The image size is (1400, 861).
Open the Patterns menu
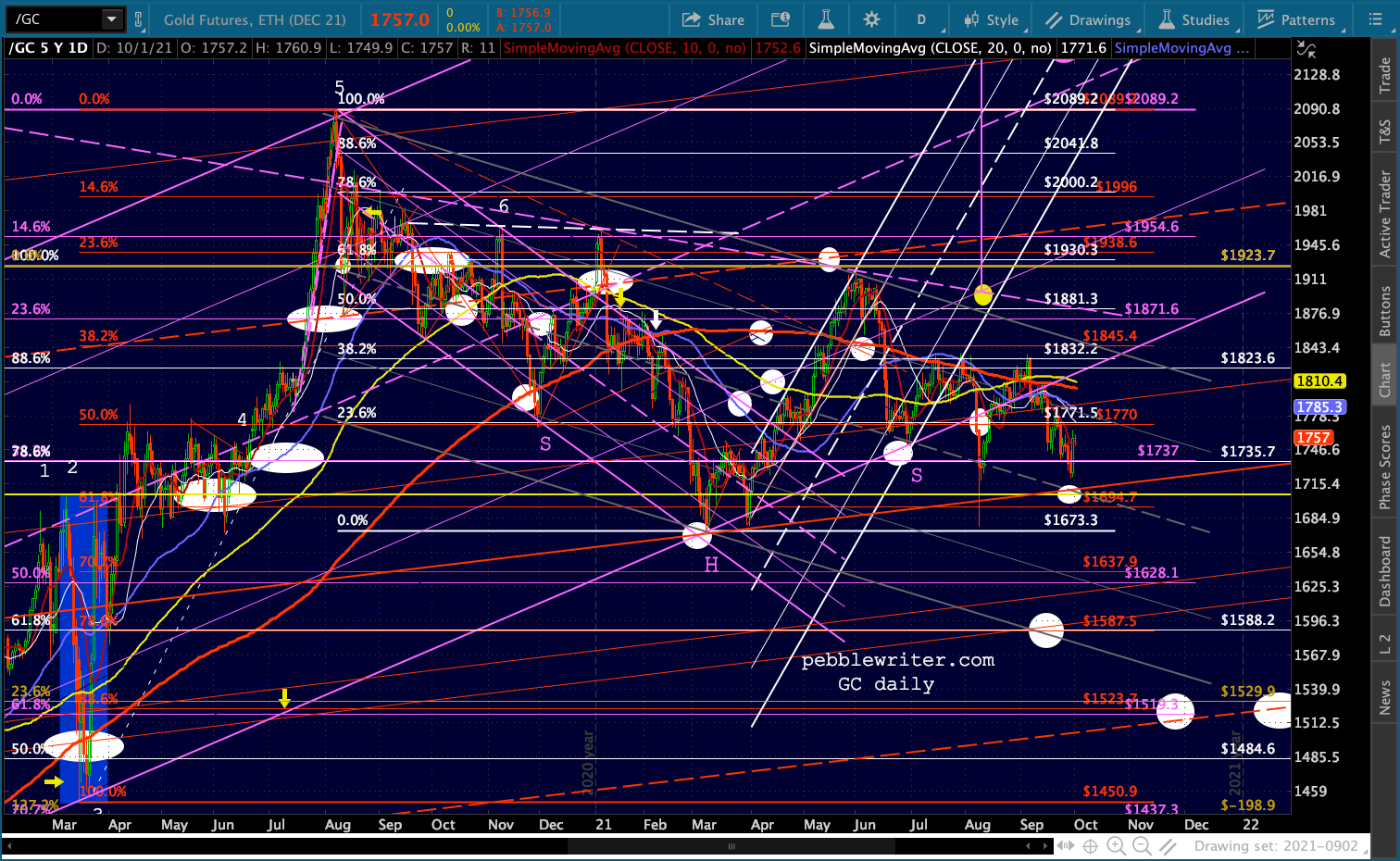1297,19
